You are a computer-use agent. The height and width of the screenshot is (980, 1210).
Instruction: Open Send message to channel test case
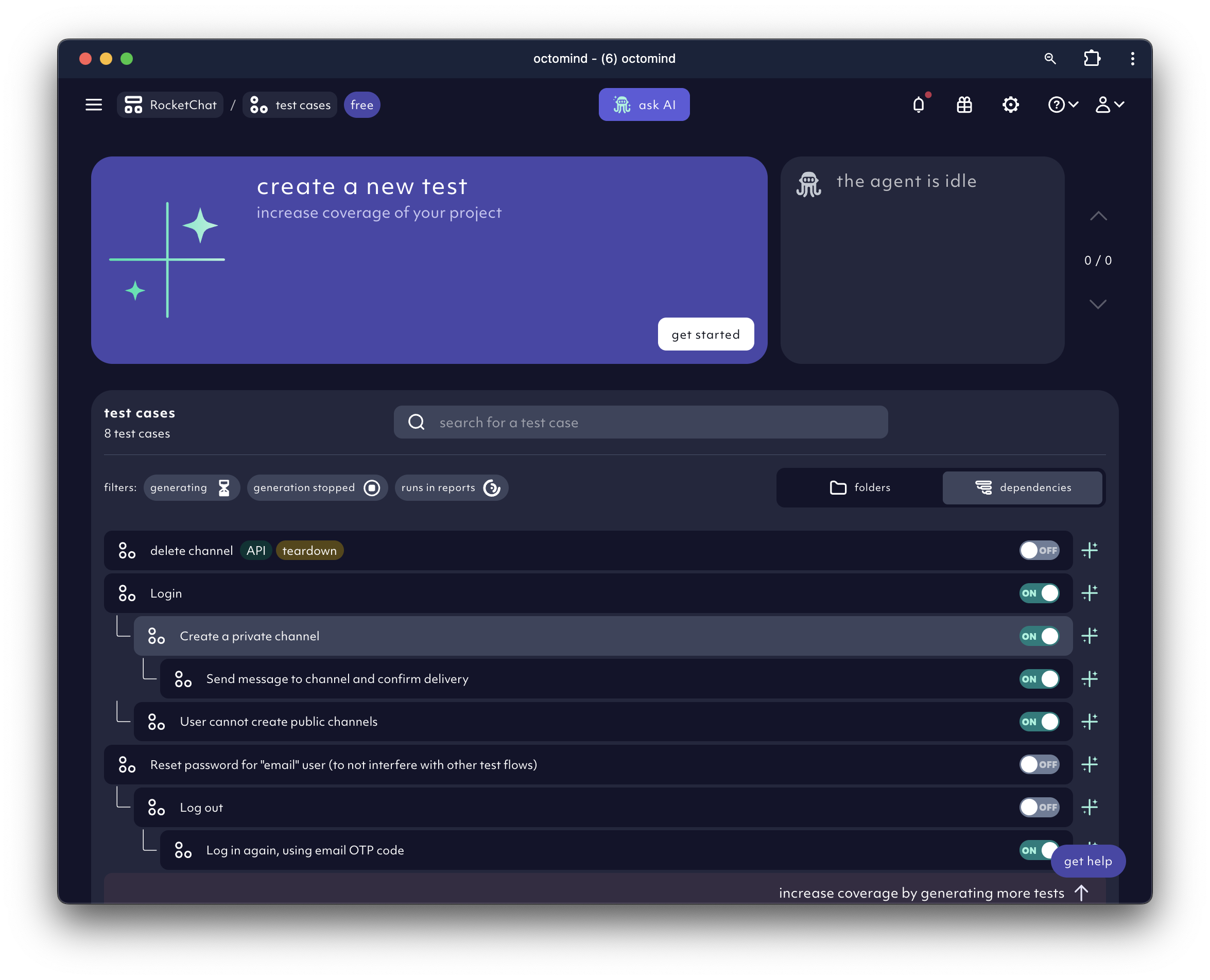tap(616, 679)
